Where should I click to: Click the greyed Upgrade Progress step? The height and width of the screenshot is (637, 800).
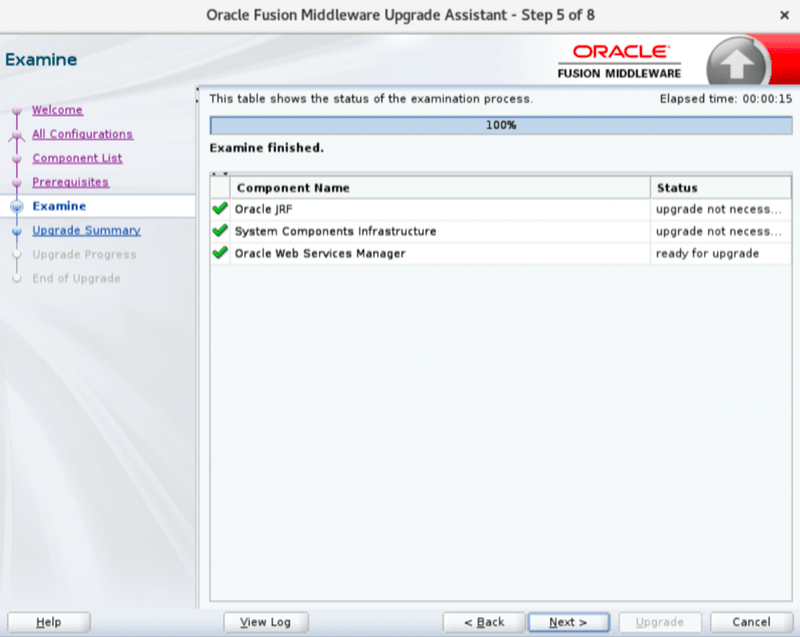(x=84, y=254)
